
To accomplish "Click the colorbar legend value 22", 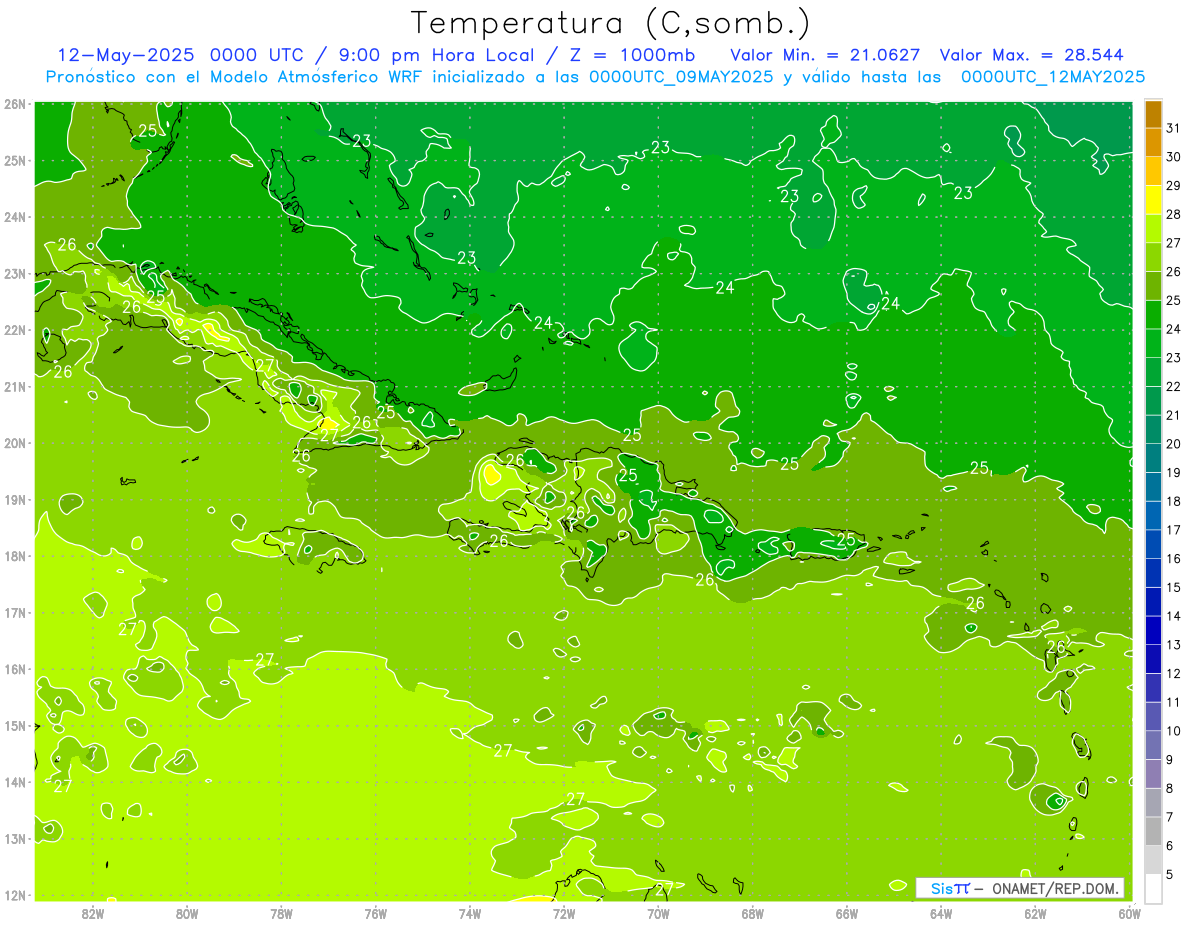I will coord(1174,386).
